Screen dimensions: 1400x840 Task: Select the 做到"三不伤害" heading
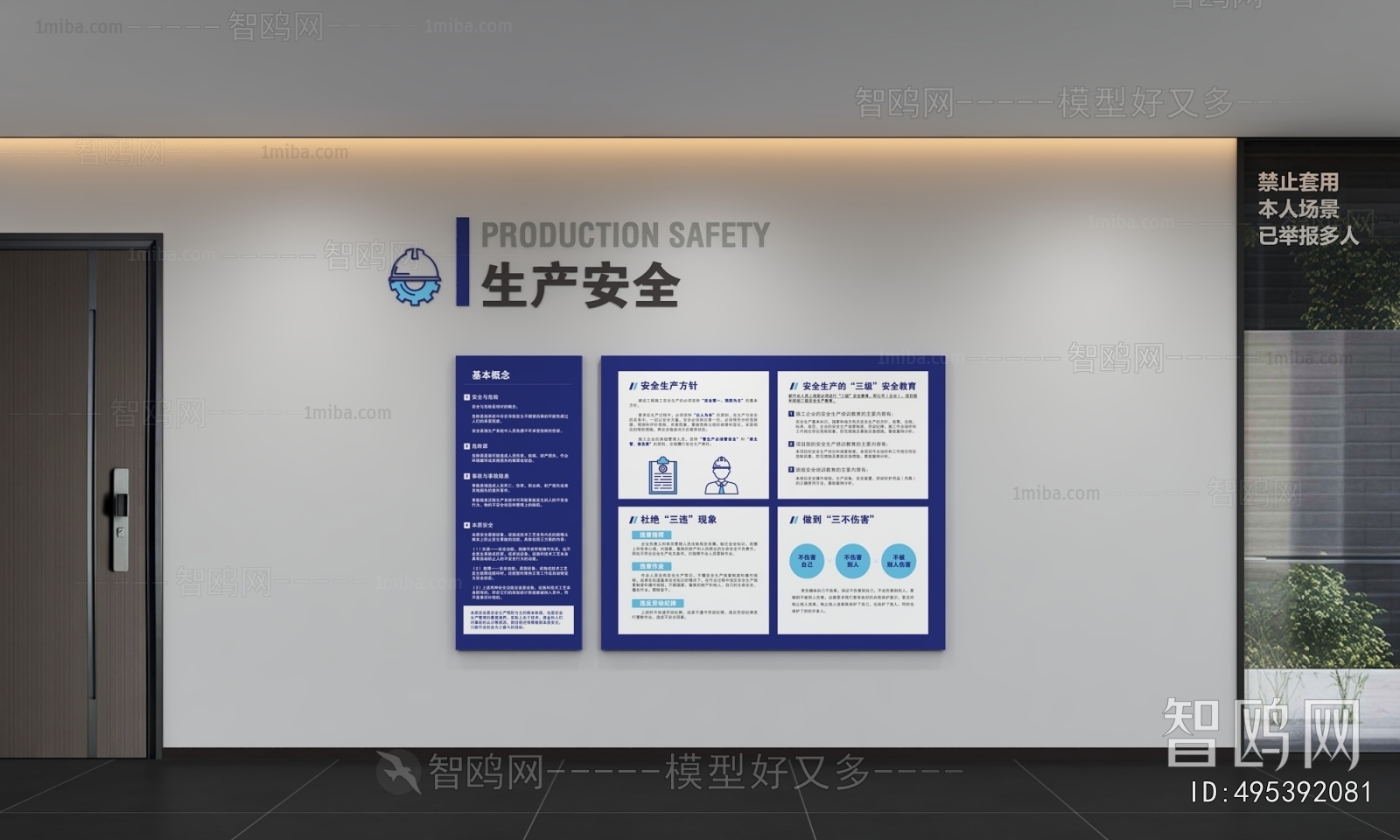pos(838,520)
